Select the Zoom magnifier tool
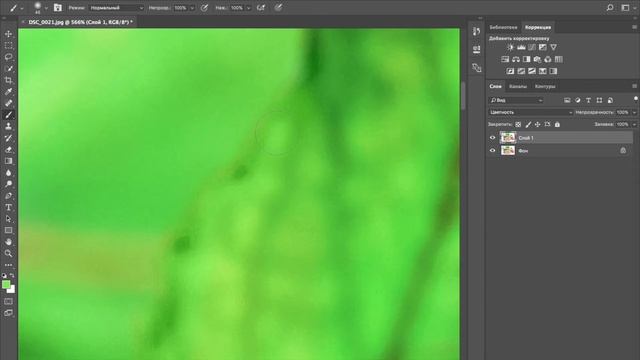Viewport: 640px width, 360px height. click(x=8, y=253)
